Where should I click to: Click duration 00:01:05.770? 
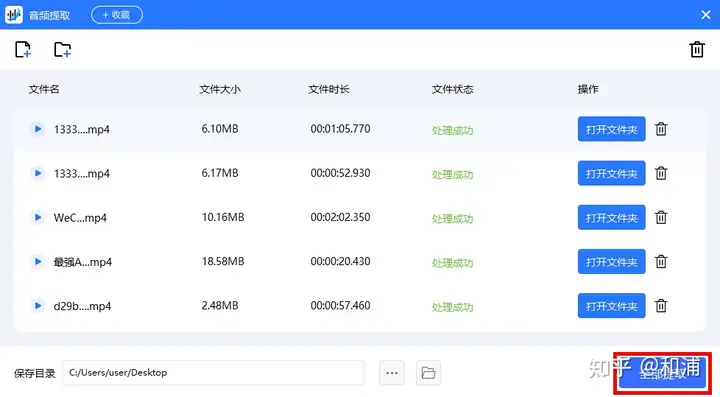[340, 129]
